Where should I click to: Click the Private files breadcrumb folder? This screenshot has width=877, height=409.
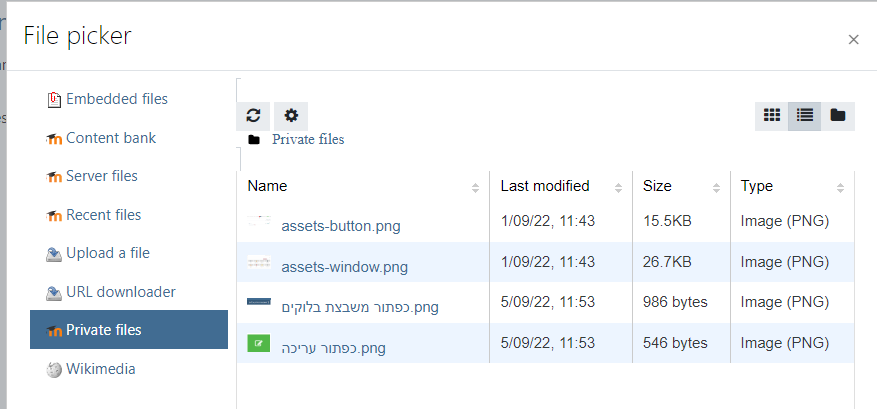pos(307,139)
